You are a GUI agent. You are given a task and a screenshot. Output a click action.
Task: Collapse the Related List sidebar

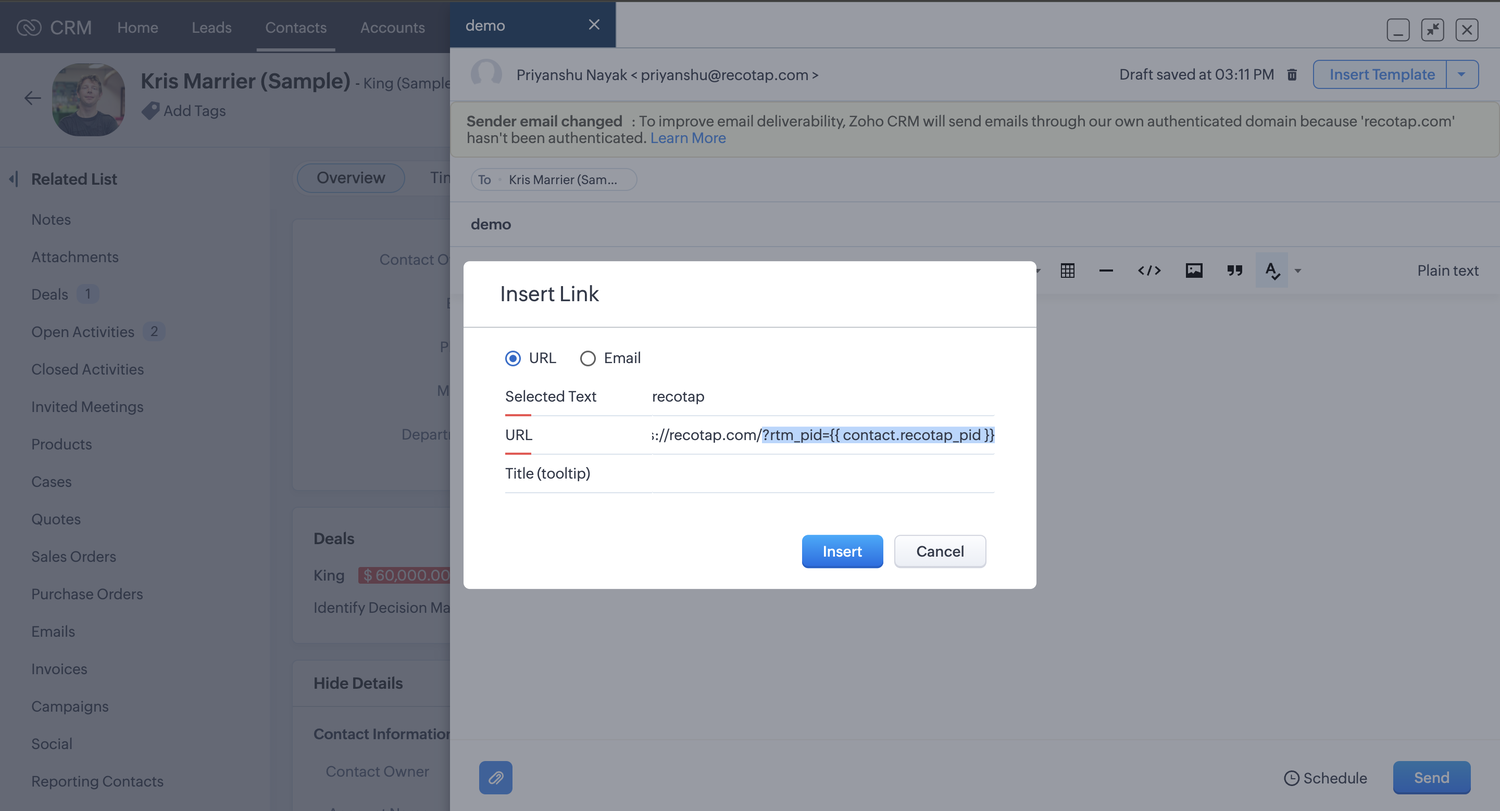pyautogui.click(x=13, y=179)
